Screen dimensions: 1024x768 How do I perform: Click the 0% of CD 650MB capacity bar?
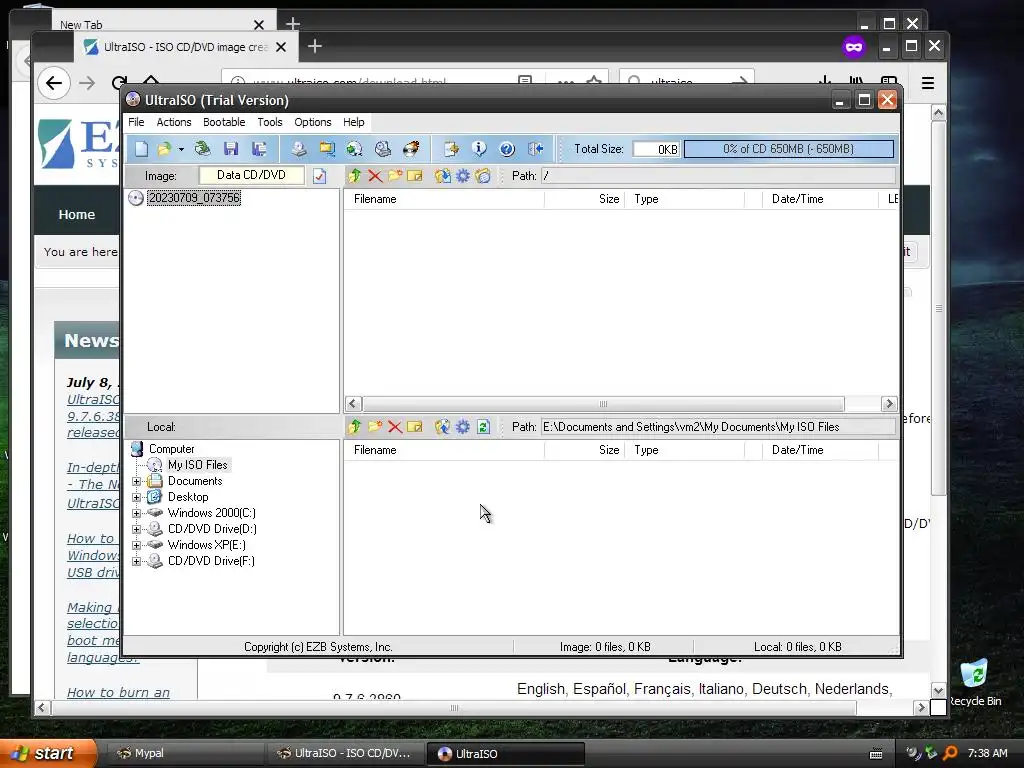pos(788,149)
